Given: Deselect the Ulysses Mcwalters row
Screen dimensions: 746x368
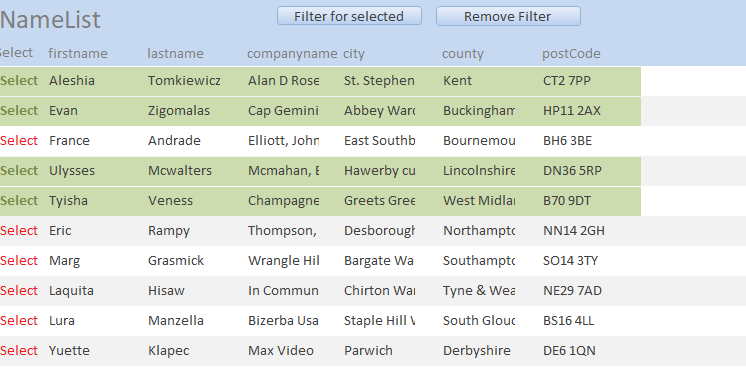Looking at the screenshot, I should (x=19, y=171).
